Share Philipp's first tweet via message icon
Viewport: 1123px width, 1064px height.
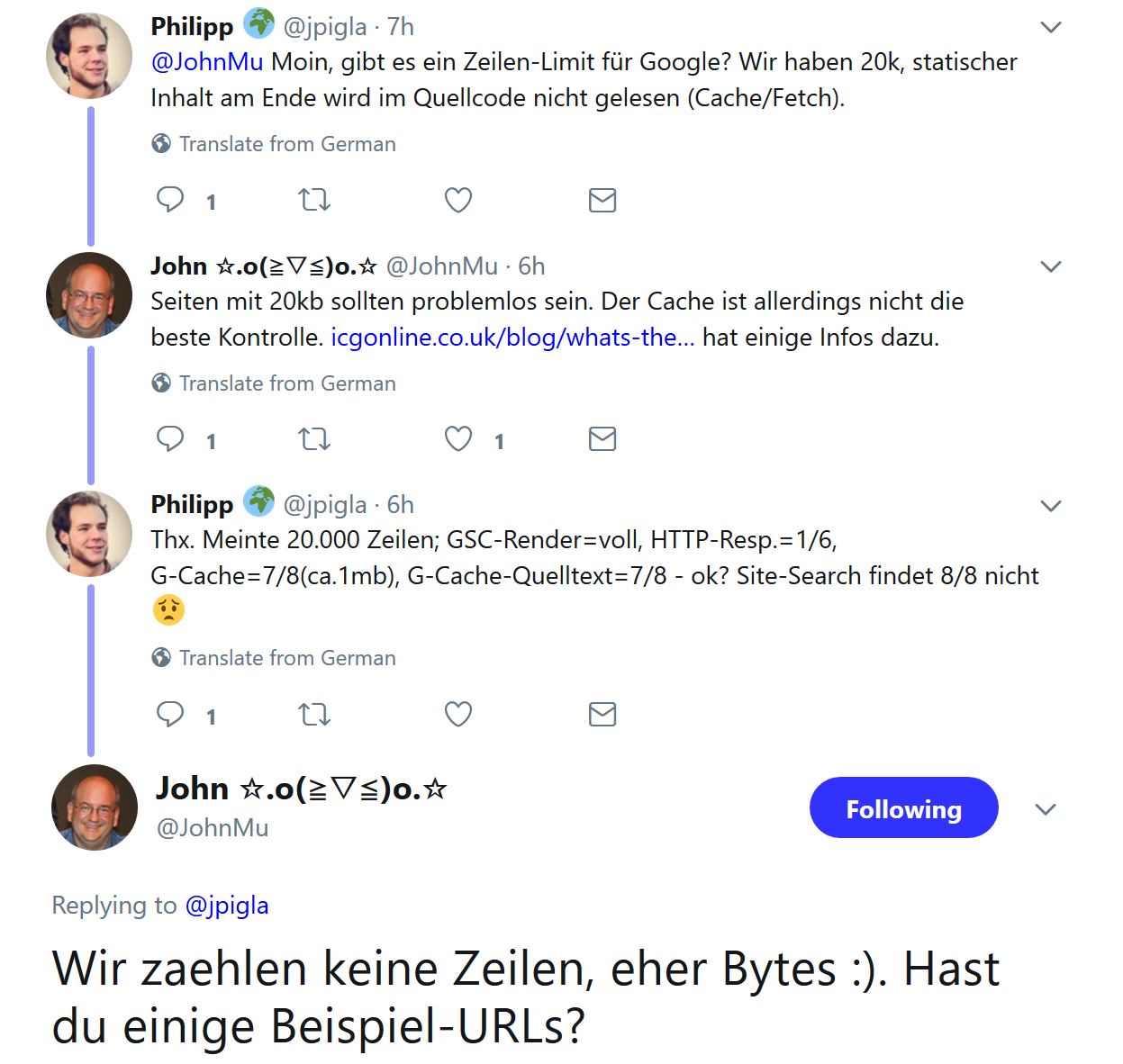(602, 200)
